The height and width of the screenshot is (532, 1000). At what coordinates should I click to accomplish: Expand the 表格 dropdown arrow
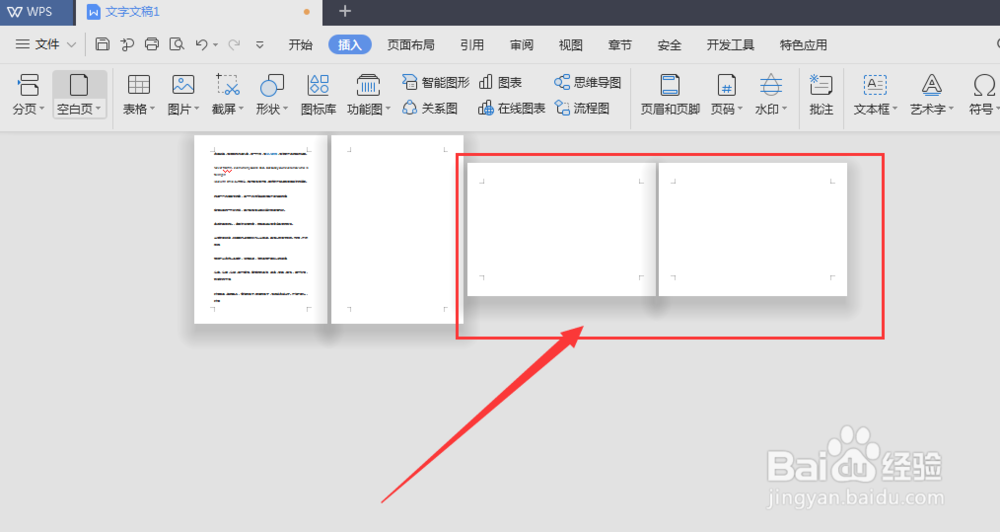coord(152,108)
